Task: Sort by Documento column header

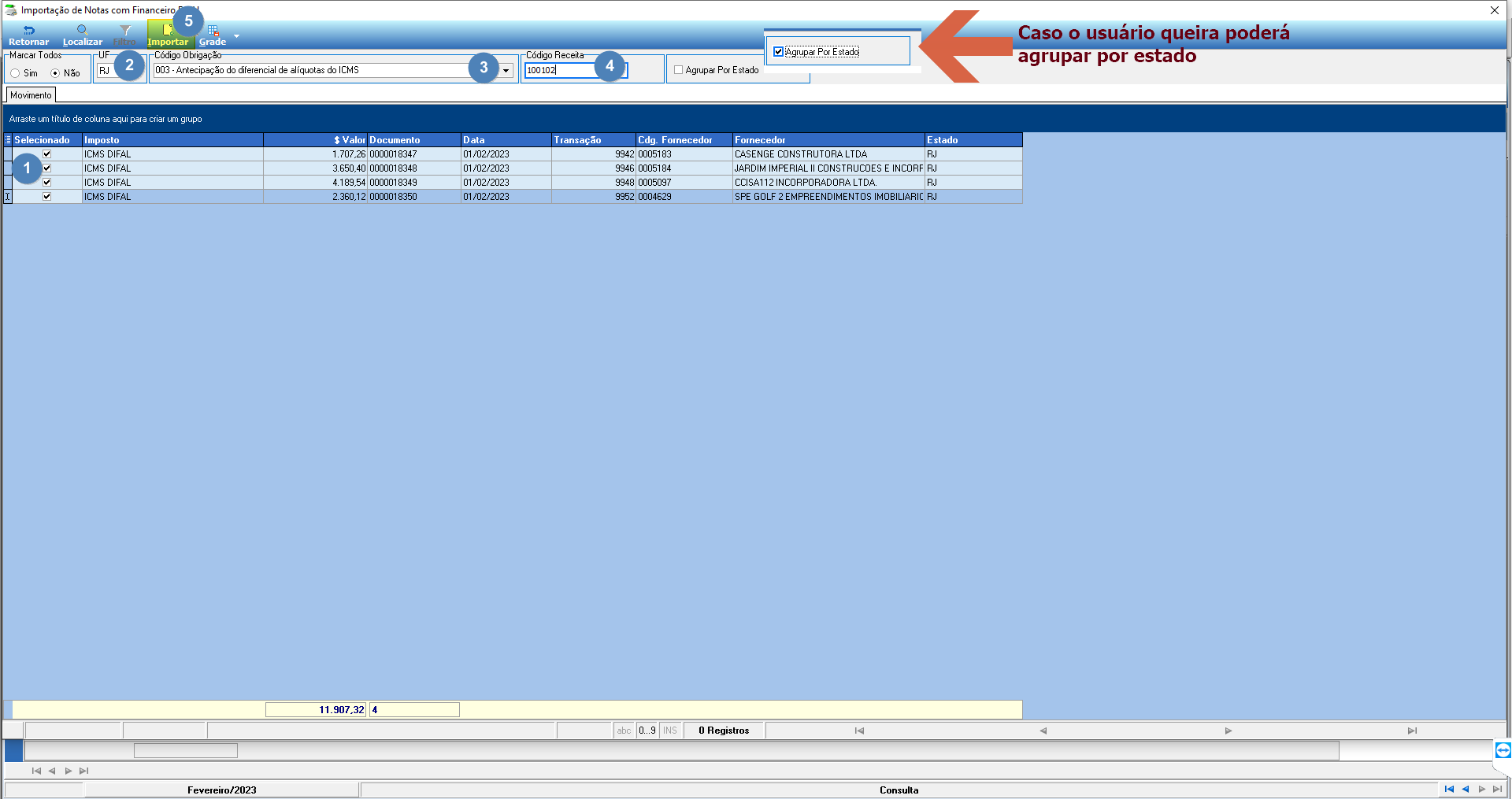Action: pos(414,140)
